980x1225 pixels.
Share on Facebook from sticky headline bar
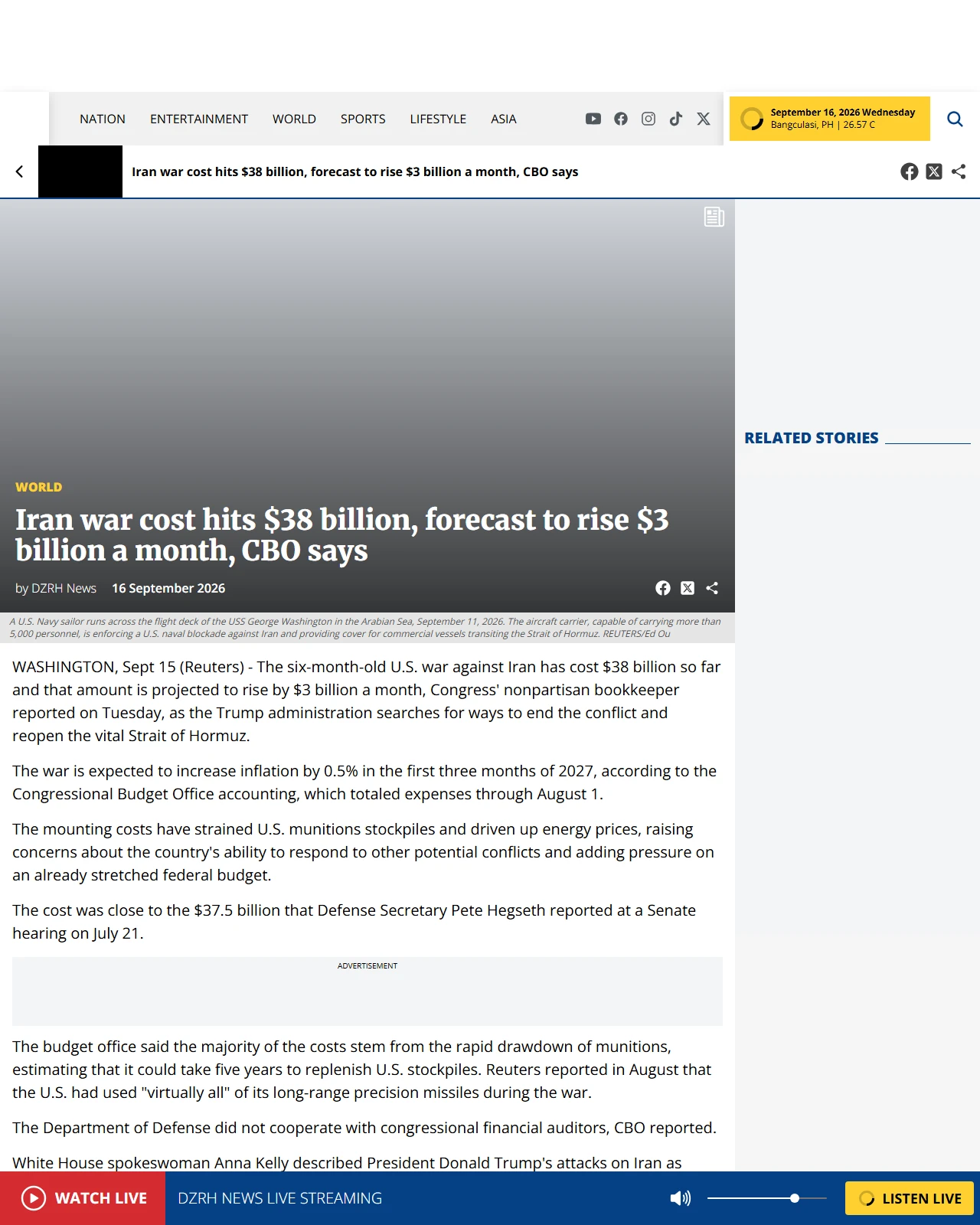(x=910, y=171)
